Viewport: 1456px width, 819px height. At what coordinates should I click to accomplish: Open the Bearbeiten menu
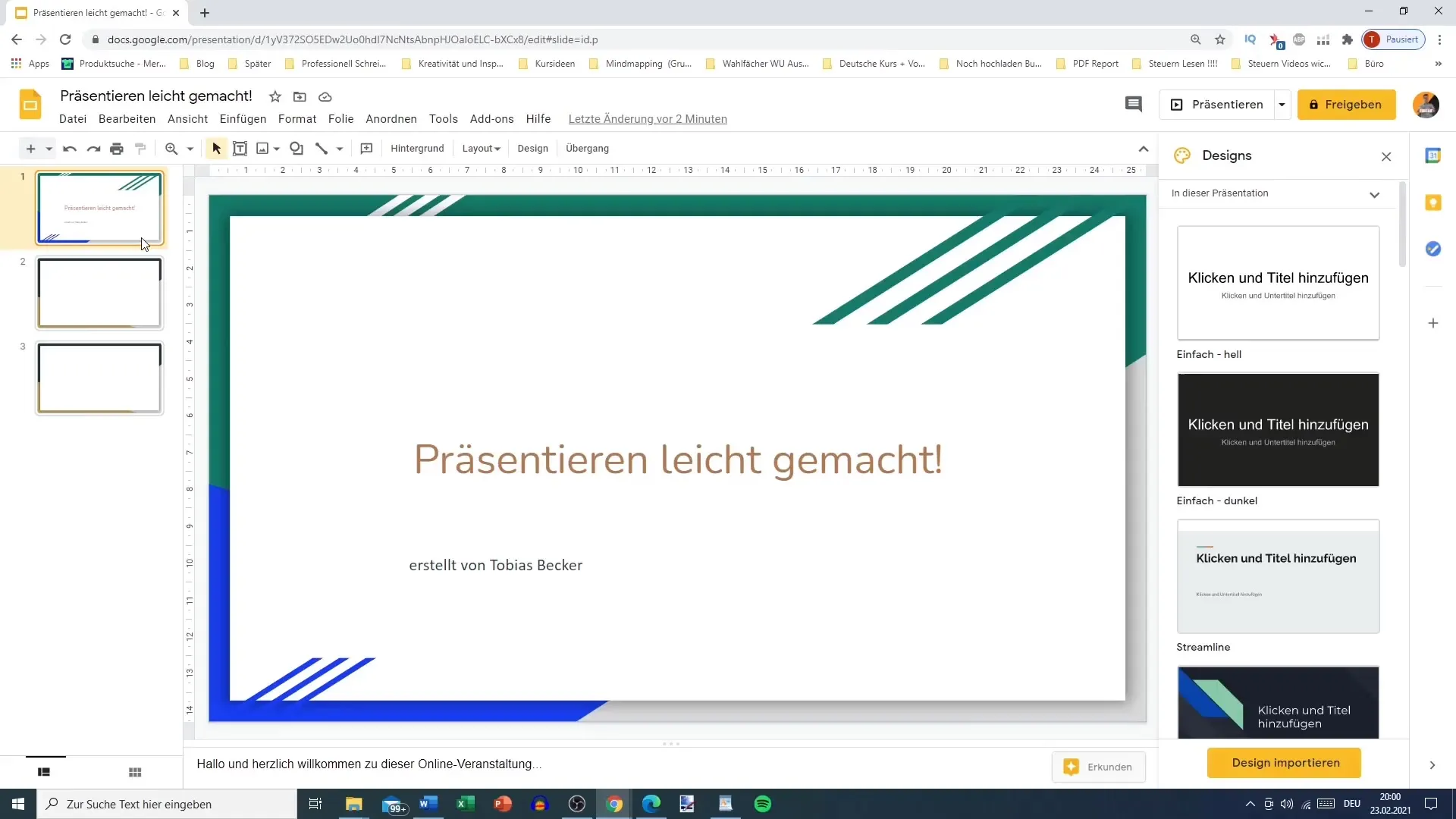pos(127,119)
